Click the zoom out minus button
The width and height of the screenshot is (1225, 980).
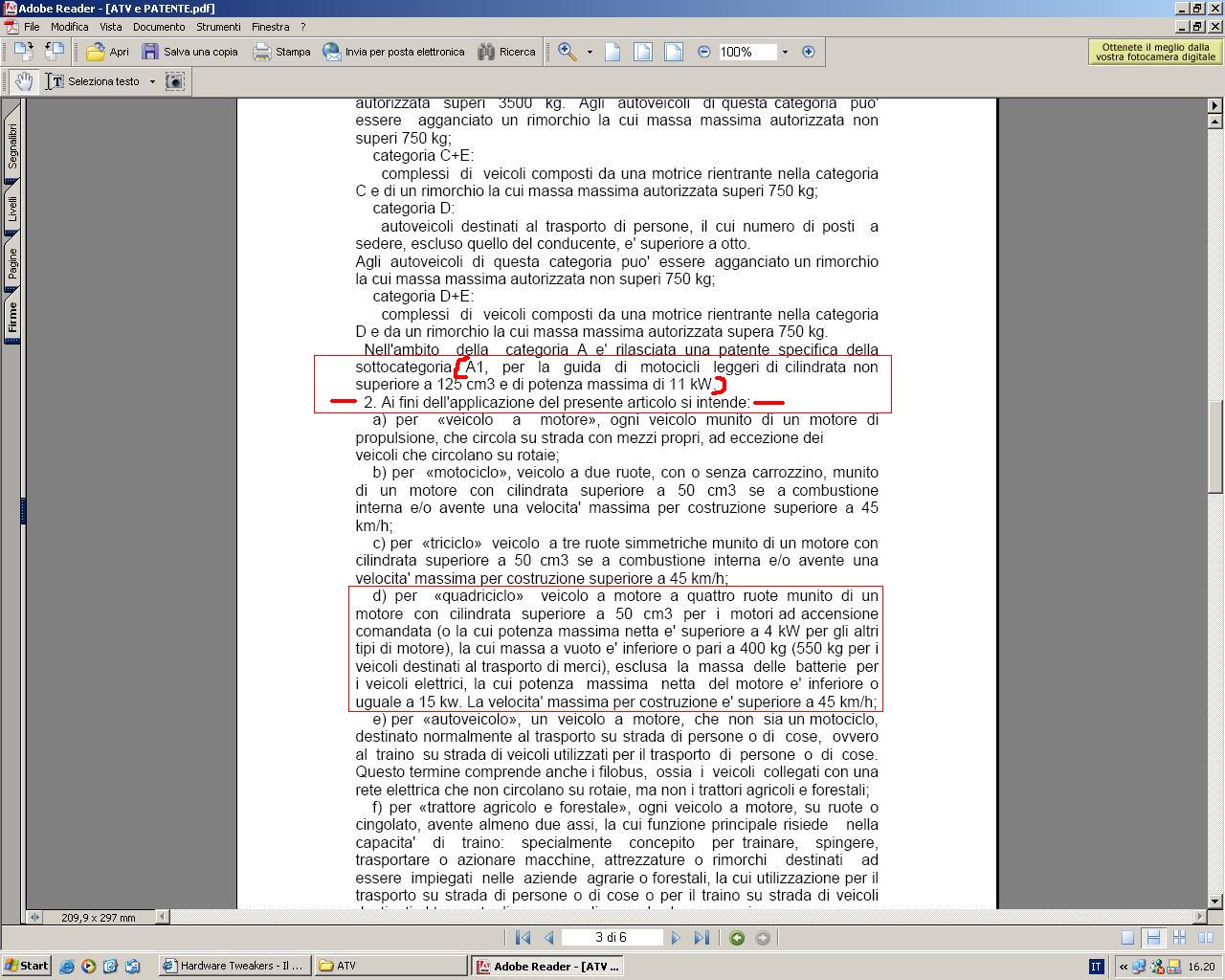coord(704,52)
